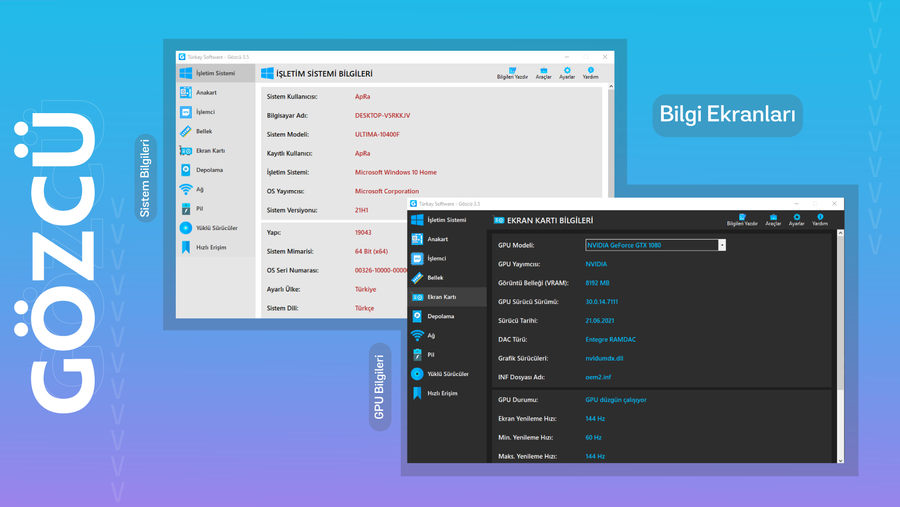
Task: Click Türkçe system language value
Action: (x=364, y=308)
